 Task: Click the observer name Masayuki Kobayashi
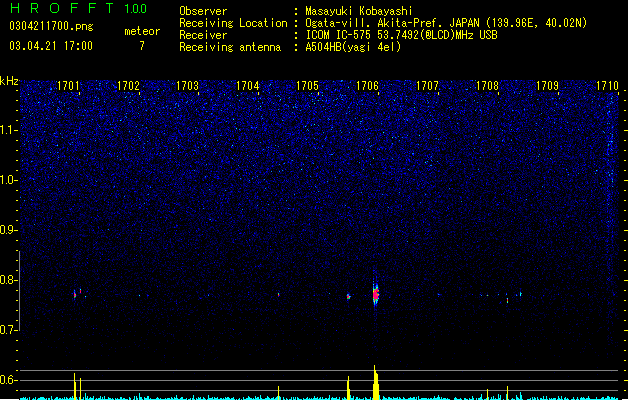[x=359, y=11]
